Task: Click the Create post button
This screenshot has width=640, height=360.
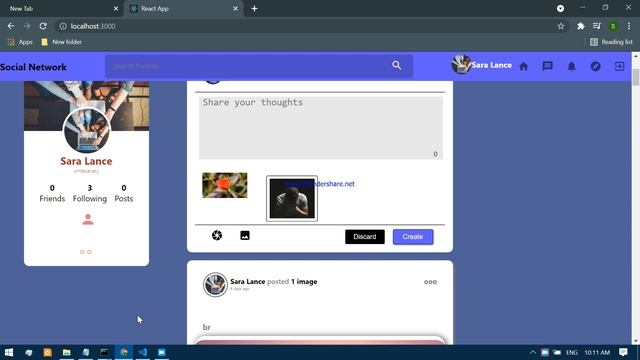Action: click(x=413, y=237)
